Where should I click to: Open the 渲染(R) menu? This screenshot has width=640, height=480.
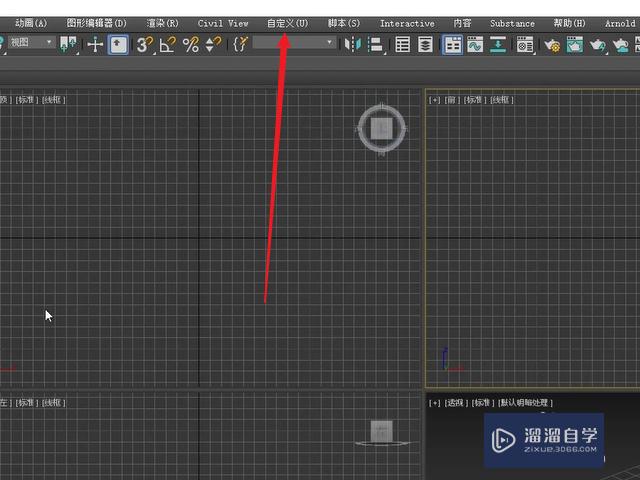click(162, 23)
